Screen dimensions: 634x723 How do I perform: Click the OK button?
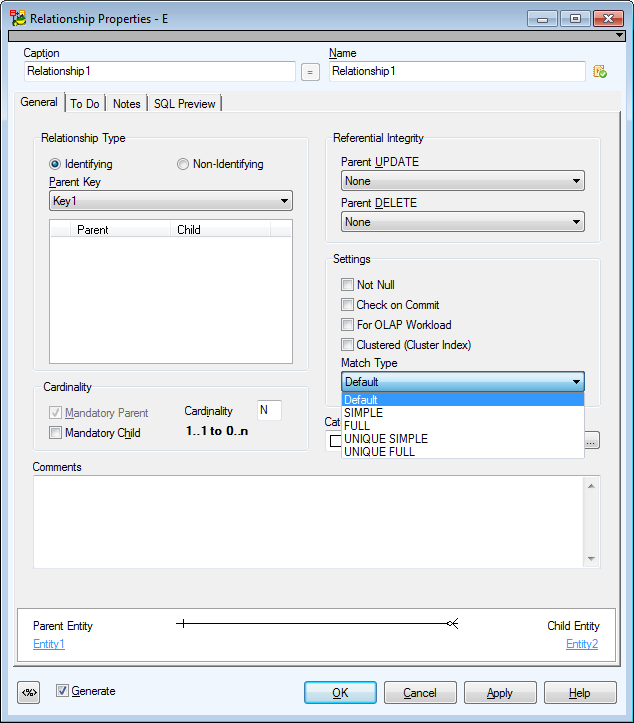340,693
